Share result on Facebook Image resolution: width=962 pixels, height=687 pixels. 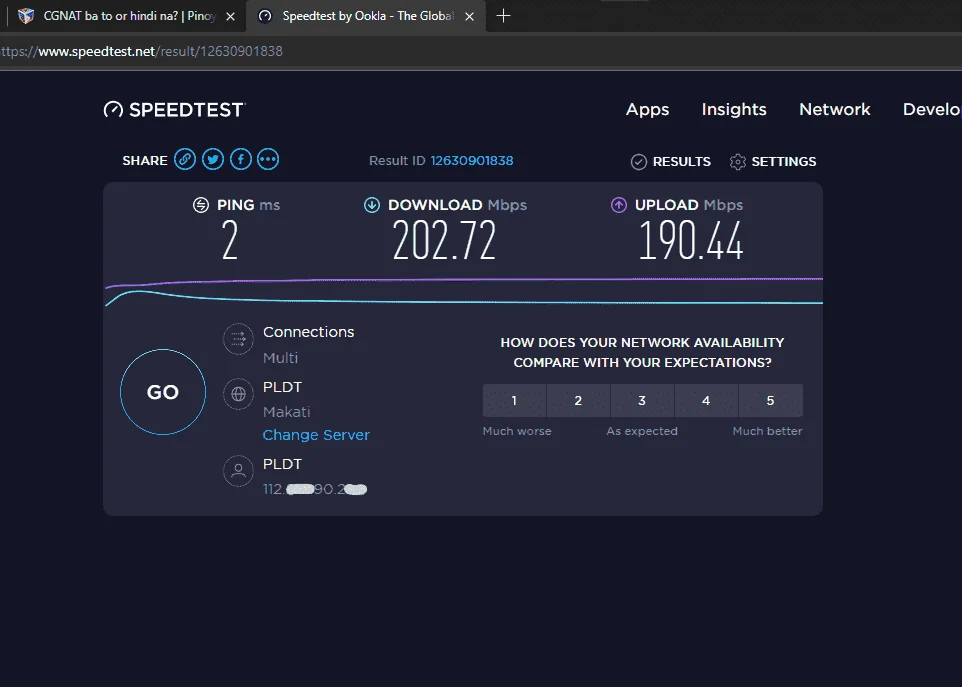click(240, 159)
